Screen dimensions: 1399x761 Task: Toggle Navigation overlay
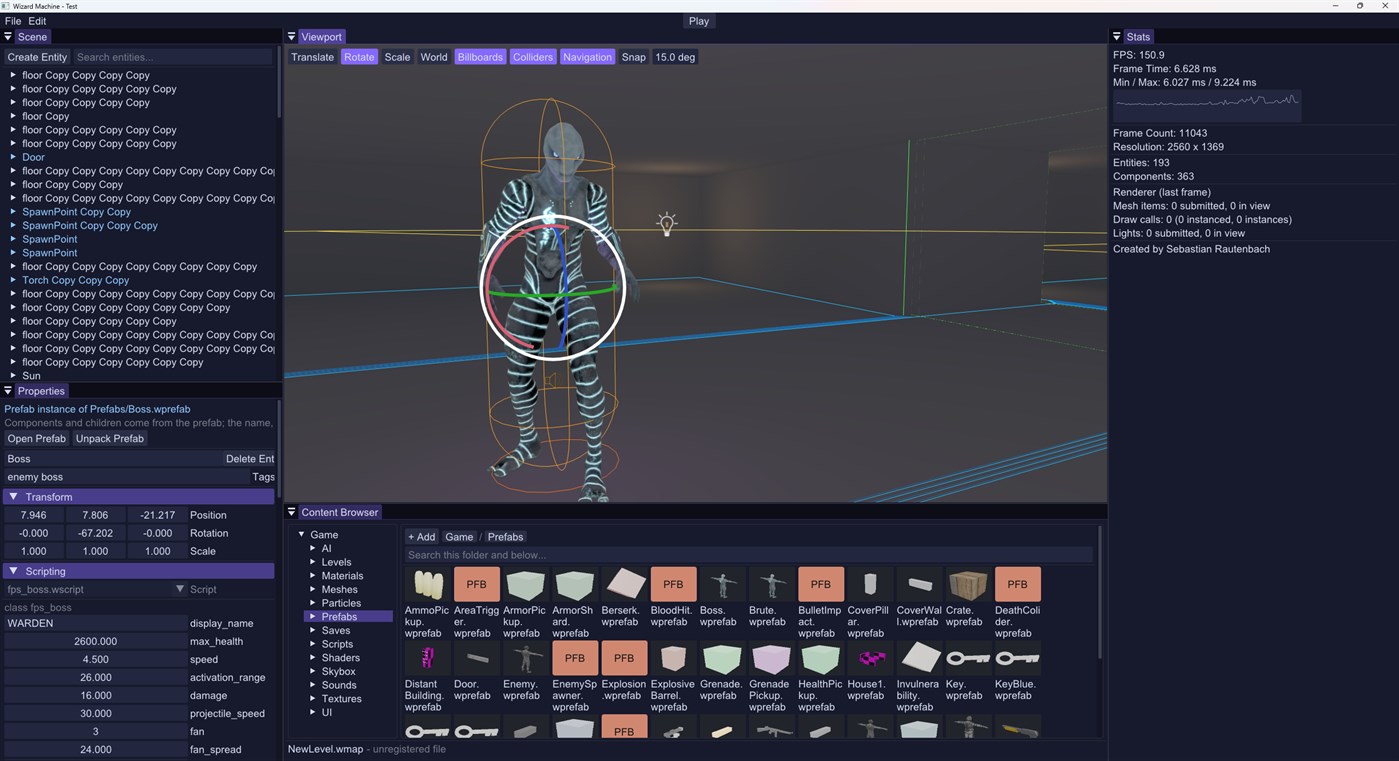pyautogui.click(x=587, y=57)
